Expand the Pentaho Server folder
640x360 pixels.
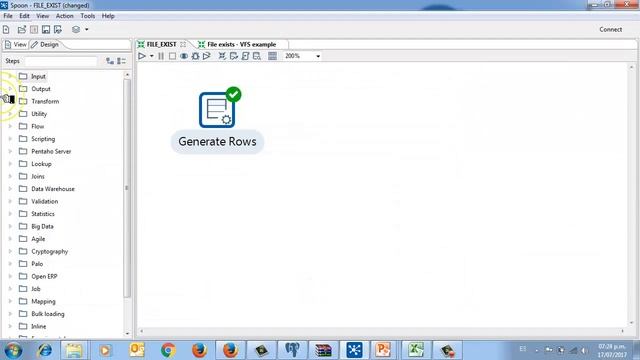tap(10, 151)
